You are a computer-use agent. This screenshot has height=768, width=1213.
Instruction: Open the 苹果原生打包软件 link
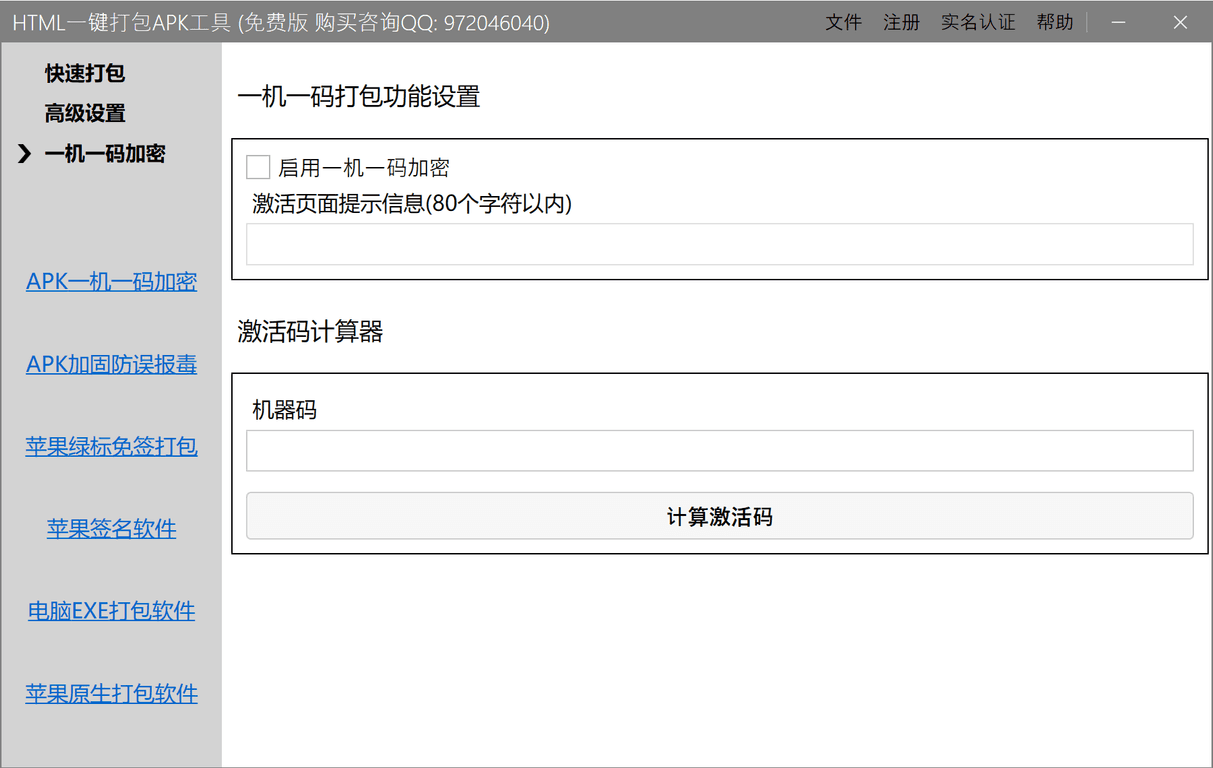click(x=111, y=693)
